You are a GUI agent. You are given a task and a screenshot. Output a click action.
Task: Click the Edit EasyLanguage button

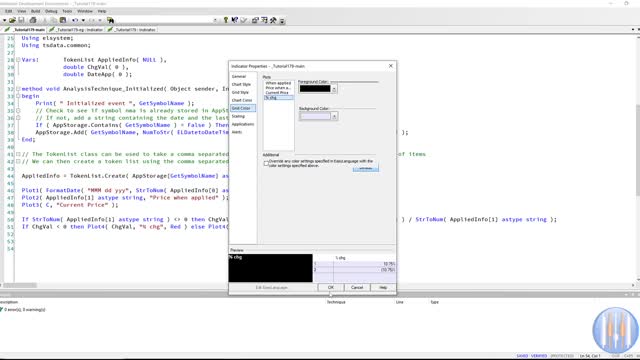272,287
